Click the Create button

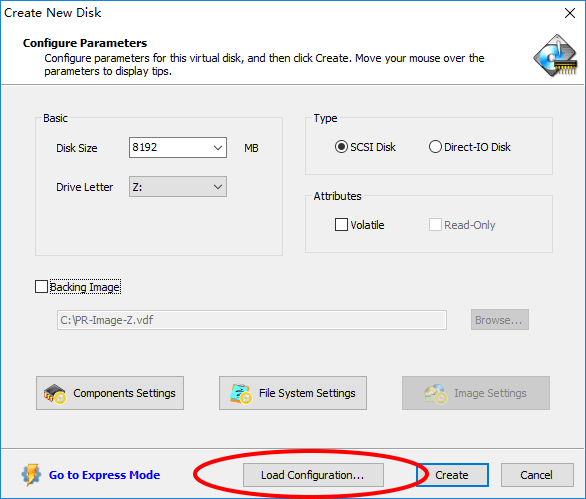click(x=452, y=475)
